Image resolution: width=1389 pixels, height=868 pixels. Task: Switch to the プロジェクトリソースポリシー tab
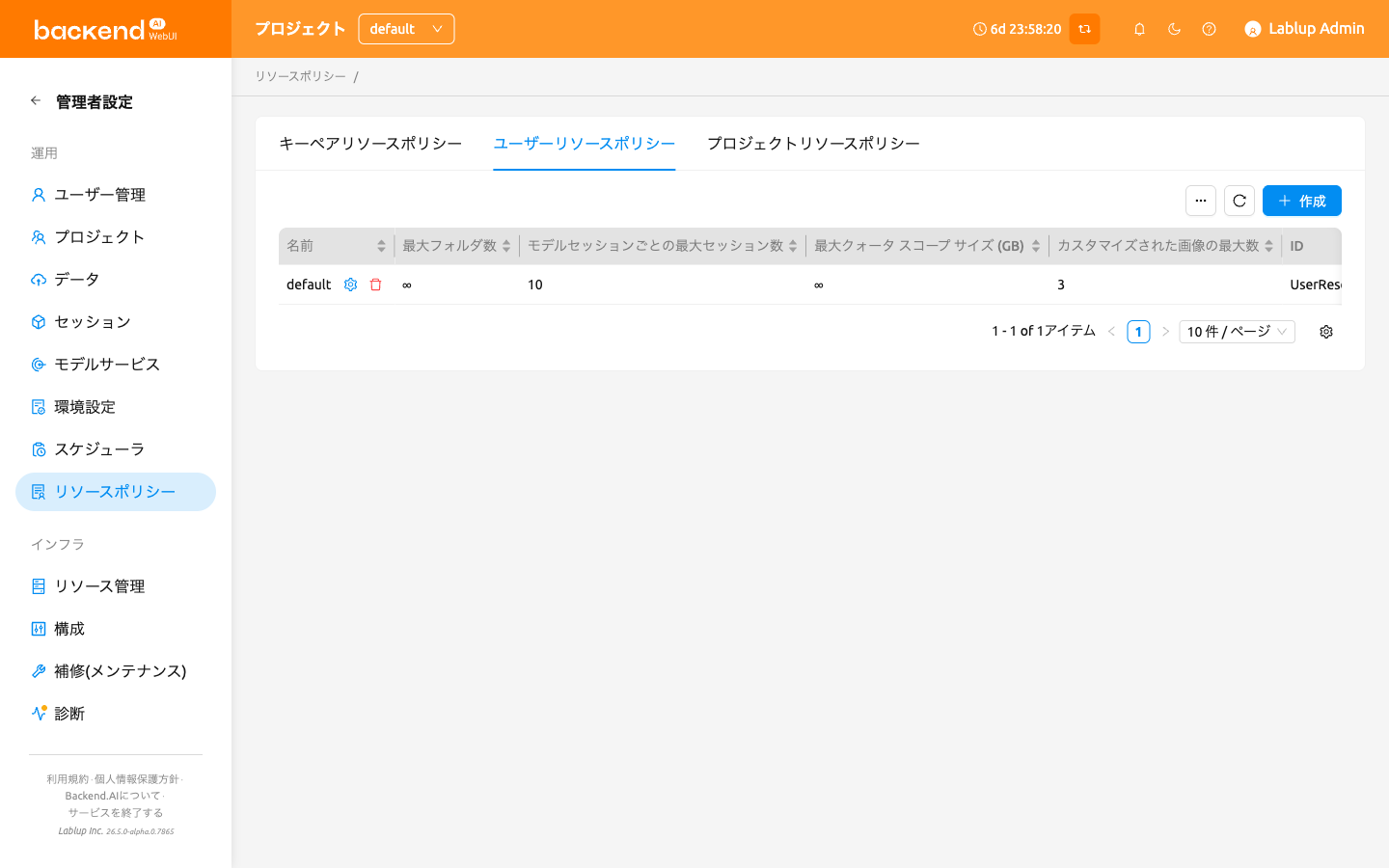(x=813, y=144)
